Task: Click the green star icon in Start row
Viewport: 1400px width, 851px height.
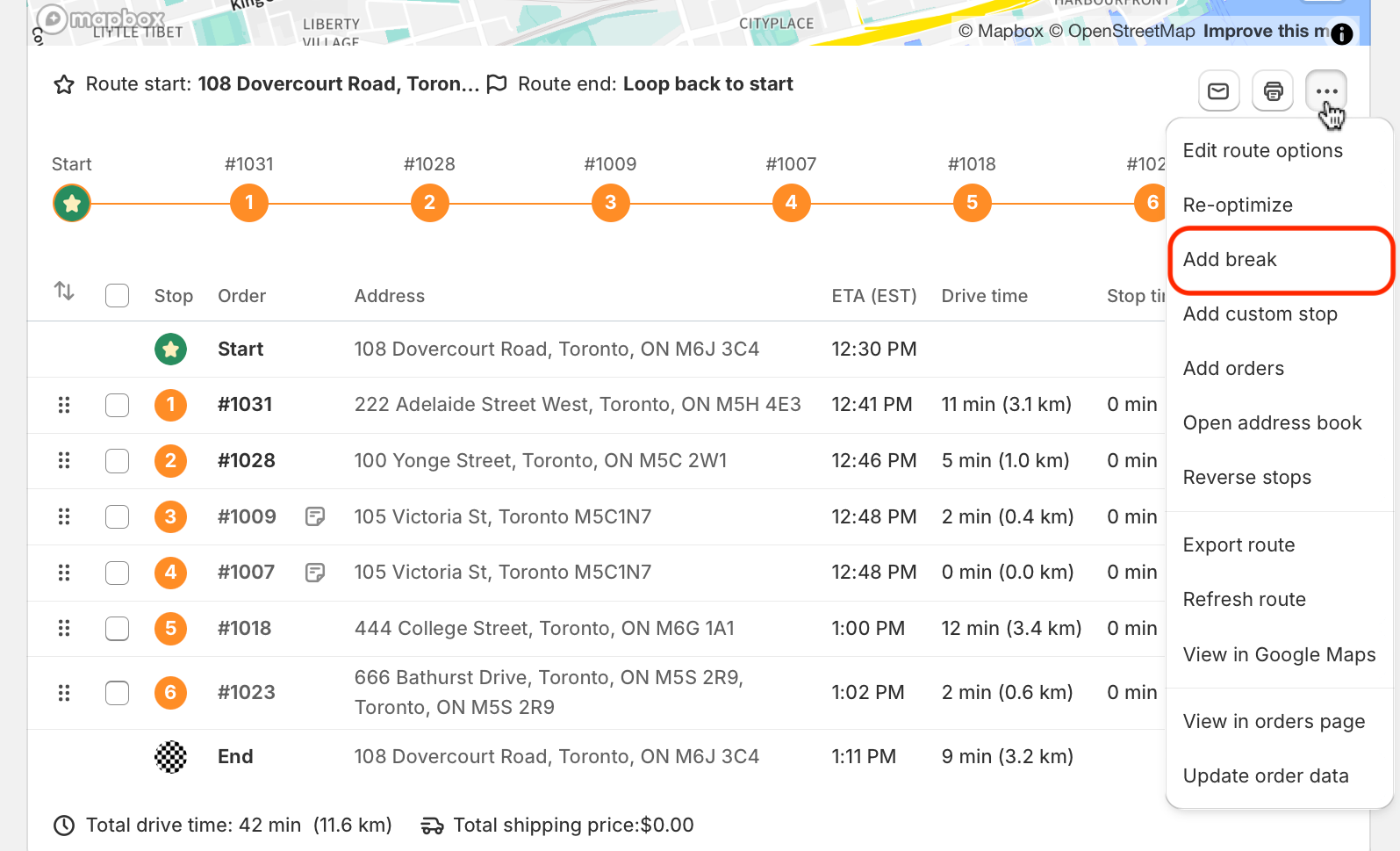Action: click(171, 350)
